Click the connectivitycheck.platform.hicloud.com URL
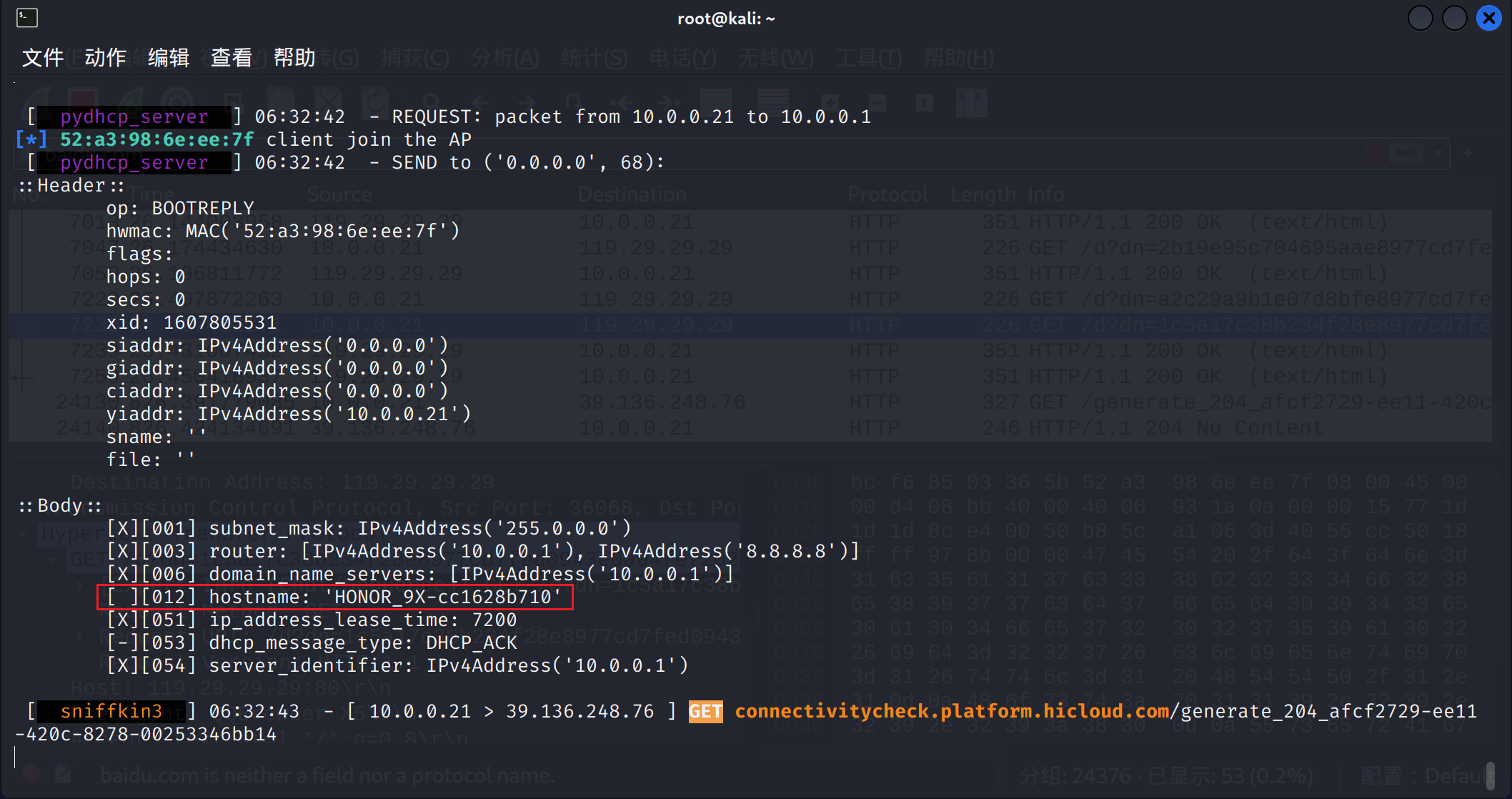The height and width of the screenshot is (799, 1512). (x=952, y=711)
